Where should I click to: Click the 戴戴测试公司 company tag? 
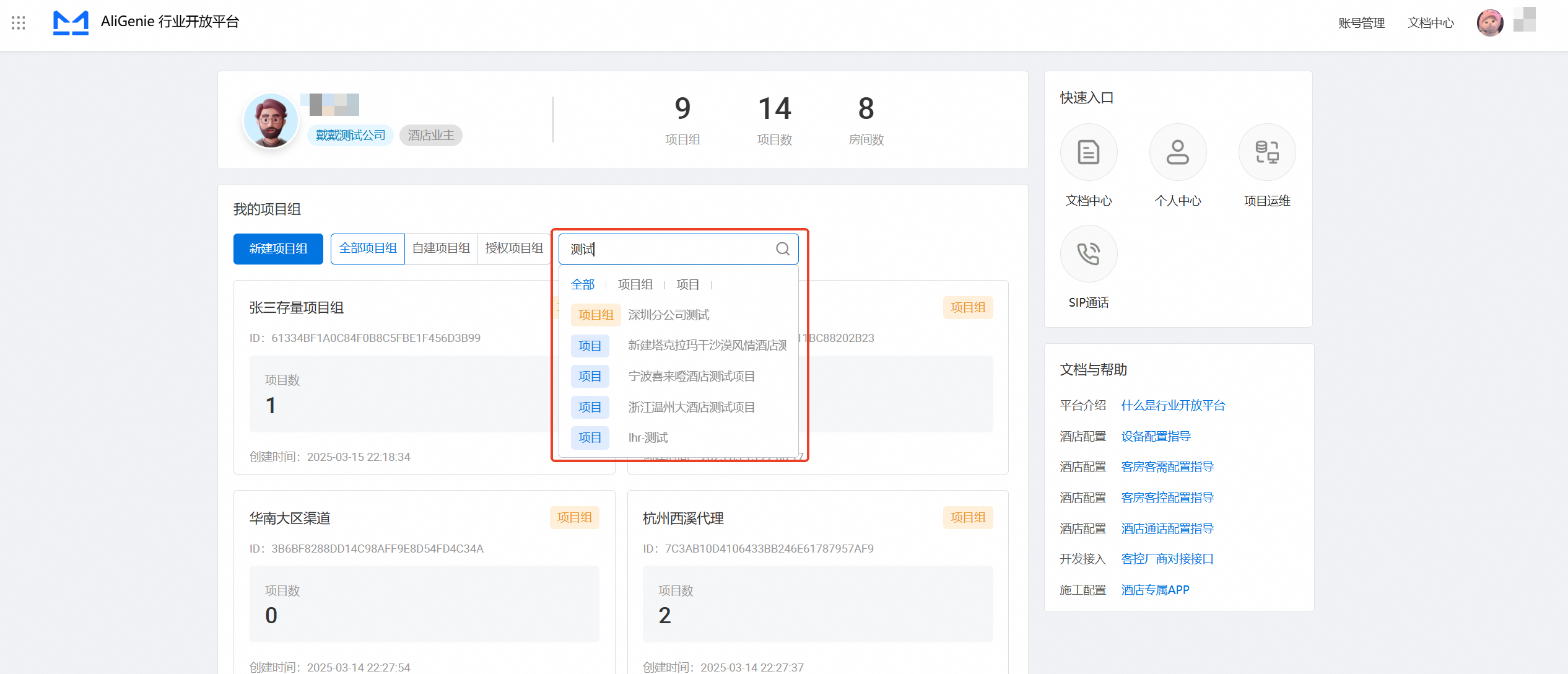[351, 135]
